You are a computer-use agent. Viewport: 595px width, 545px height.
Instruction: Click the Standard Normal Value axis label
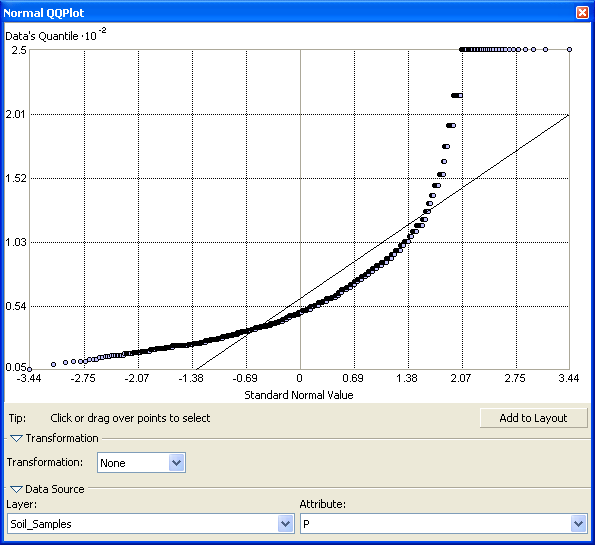pyautogui.click(x=299, y=395)
